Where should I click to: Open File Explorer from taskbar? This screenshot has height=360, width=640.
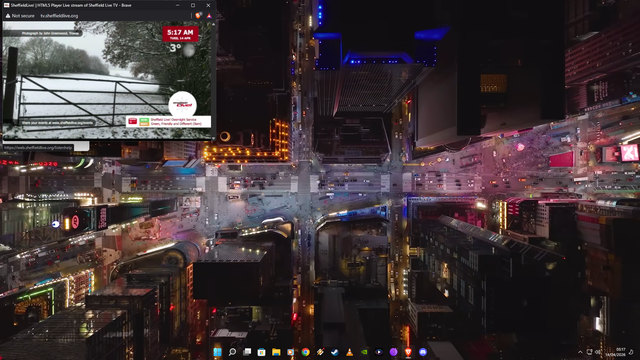(276, 352)
